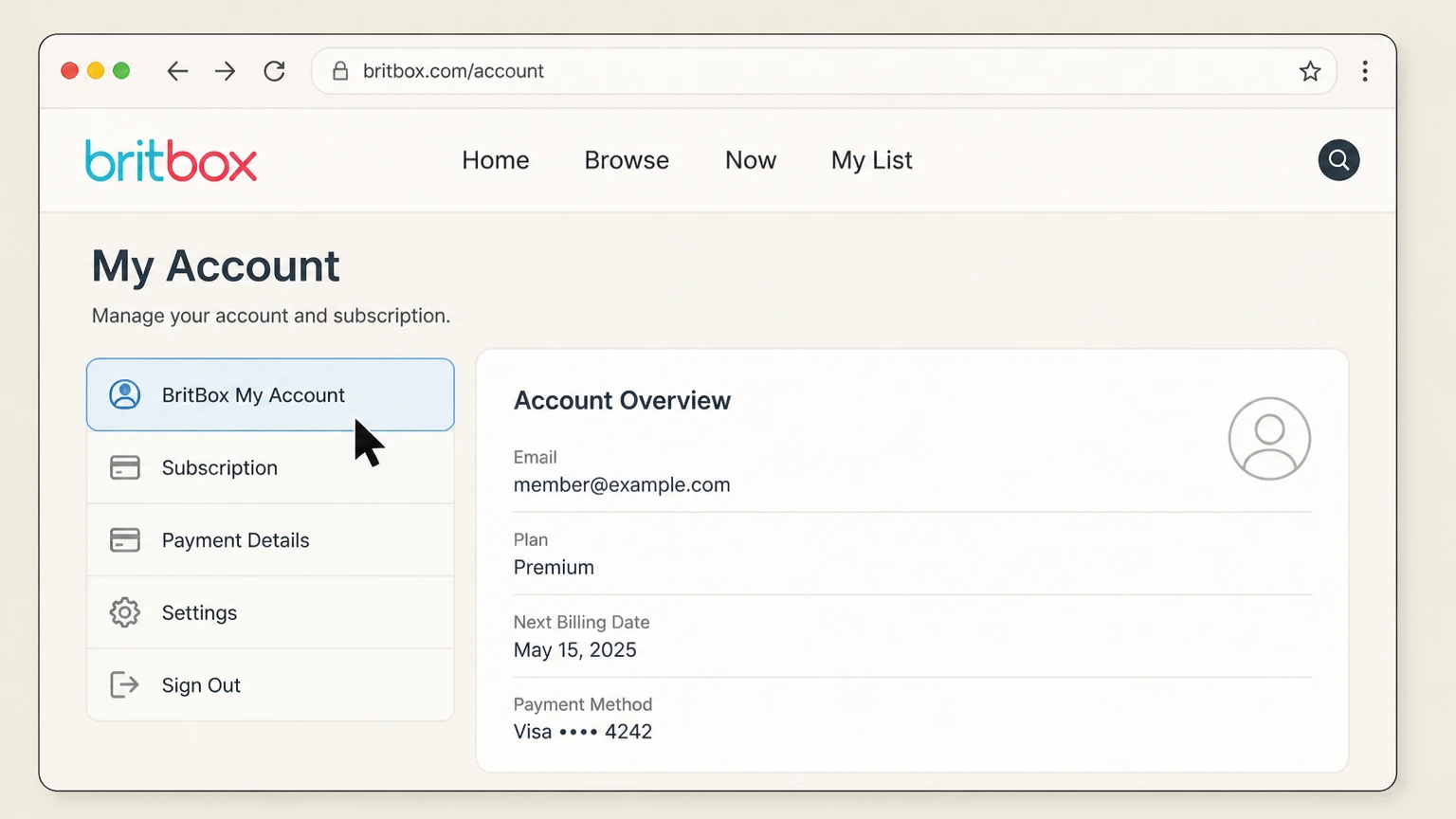Click the card icon beside Subscription
1456x819 pixels.
click(125, 467)
